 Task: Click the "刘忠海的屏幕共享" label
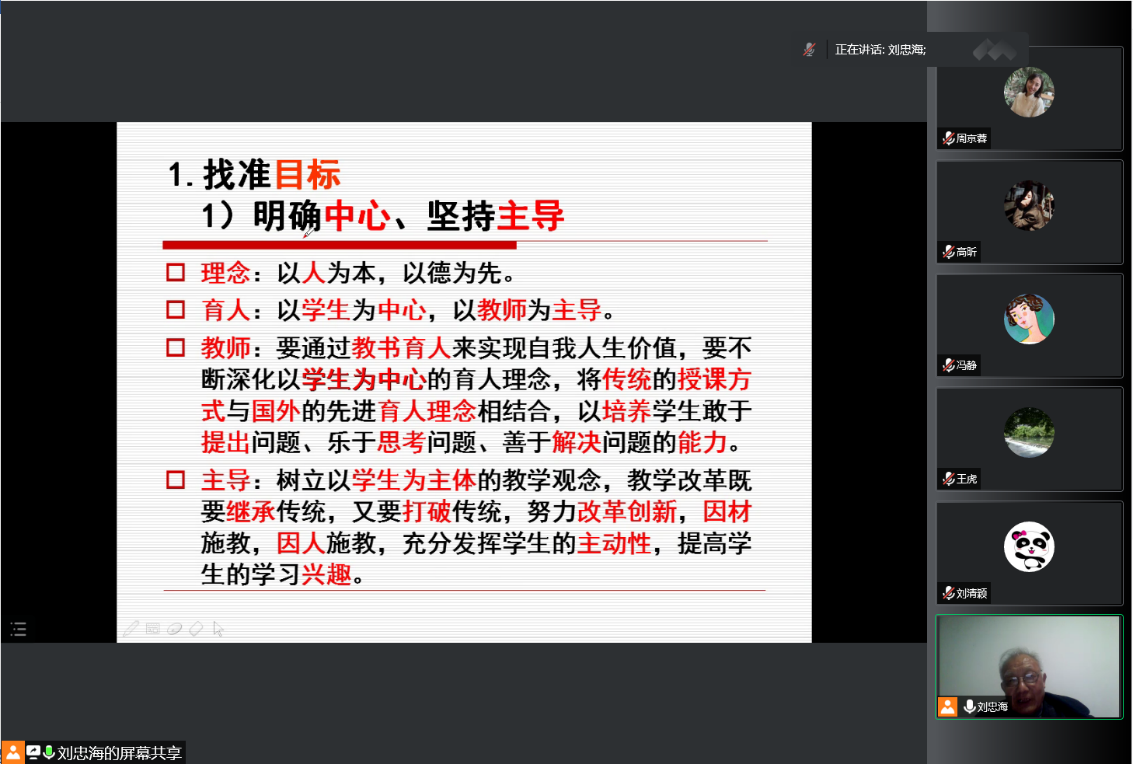click(x=117, y=753)
